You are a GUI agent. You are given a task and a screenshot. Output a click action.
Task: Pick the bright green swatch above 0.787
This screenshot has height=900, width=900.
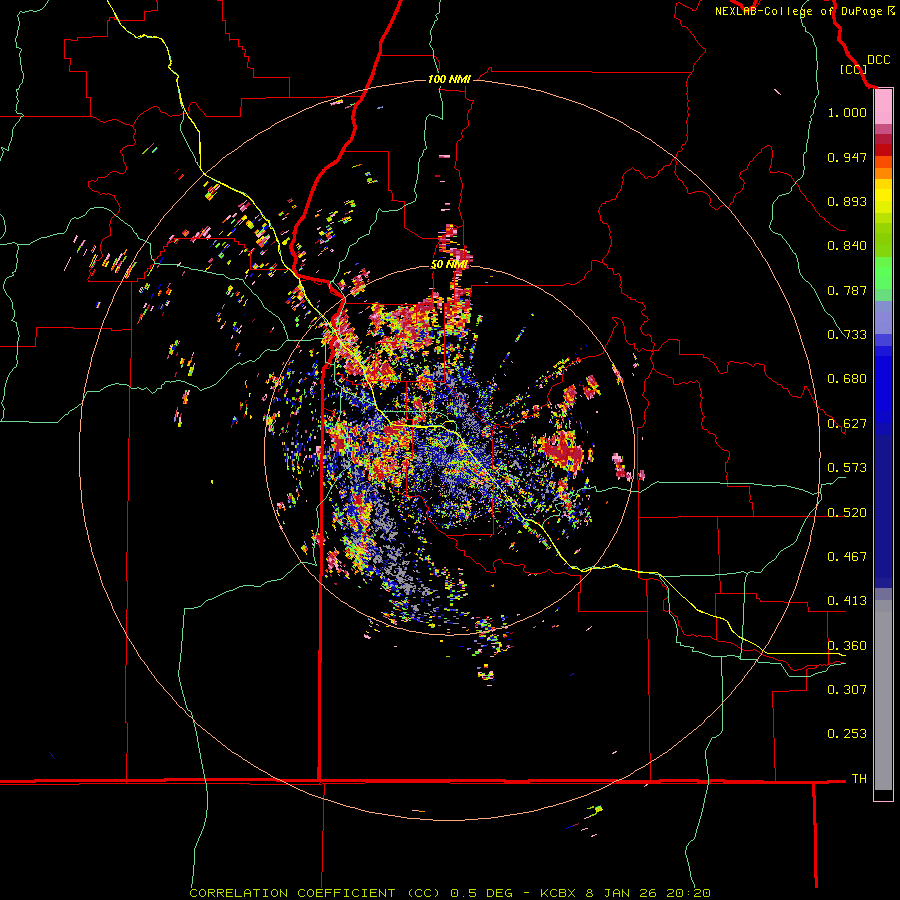click(x=883, y=273)
